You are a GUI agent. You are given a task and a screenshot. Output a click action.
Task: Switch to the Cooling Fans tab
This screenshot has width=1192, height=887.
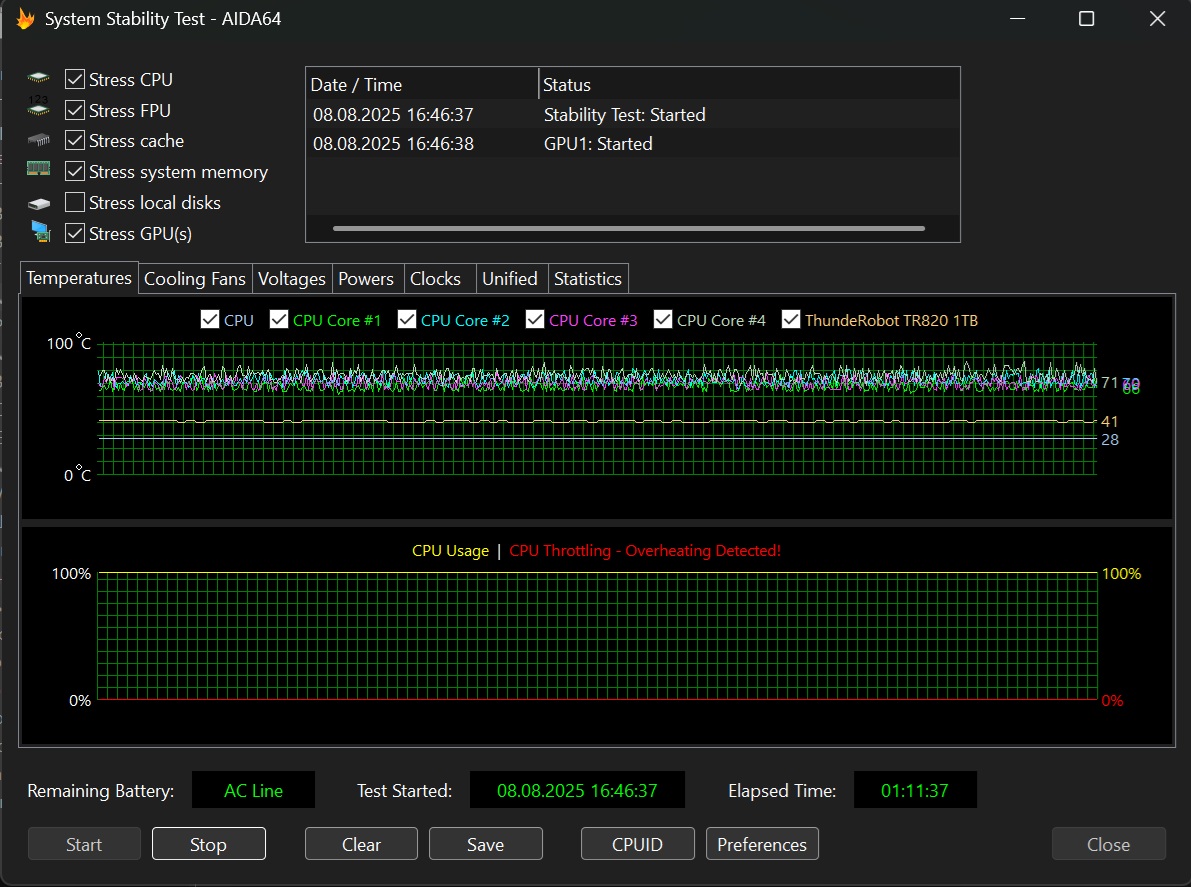pyautogui.click(x=195, y=279)
